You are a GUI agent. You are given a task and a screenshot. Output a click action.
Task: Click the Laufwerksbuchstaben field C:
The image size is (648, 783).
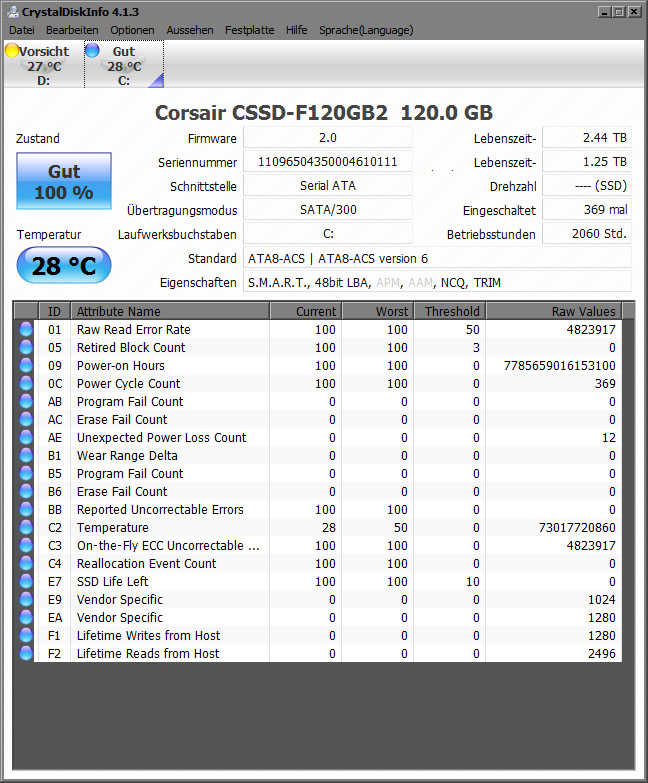point(328,234)
